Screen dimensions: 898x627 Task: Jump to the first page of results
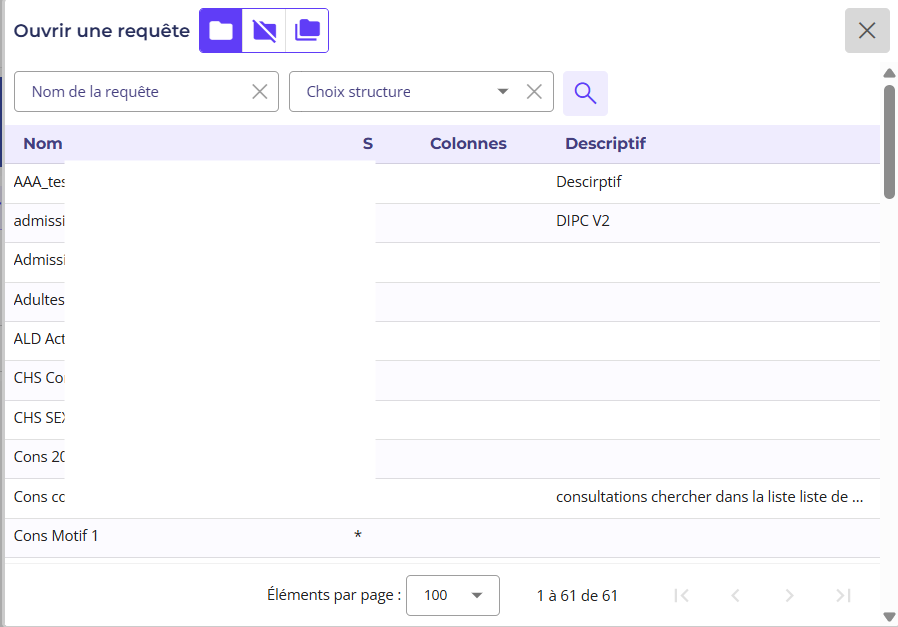coord(682,595)
